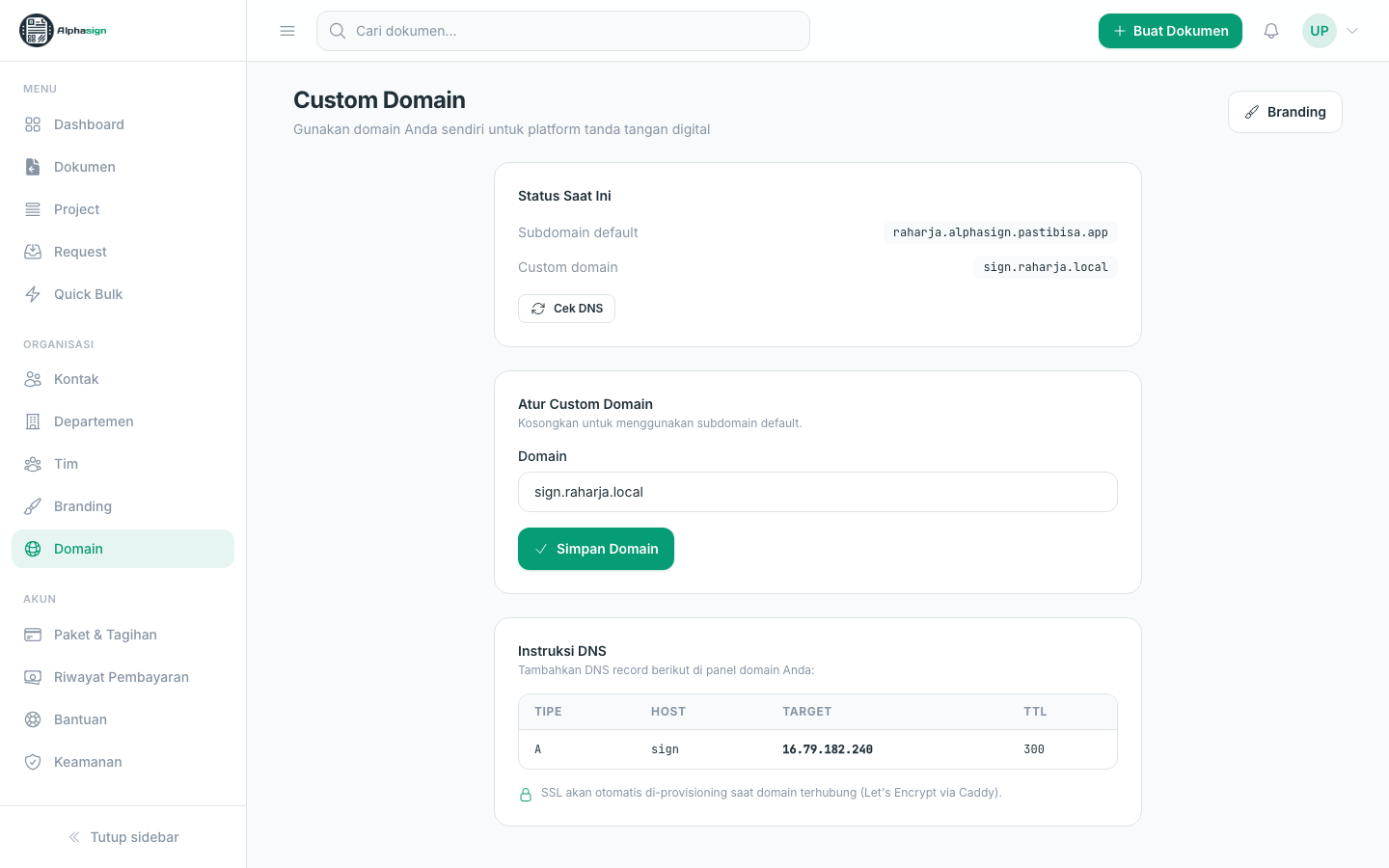Image resolution: width=1389 pixels, height=868 pixels.
Task: Toggle the hamburger menu icon
Action: [x=287, y=31]
